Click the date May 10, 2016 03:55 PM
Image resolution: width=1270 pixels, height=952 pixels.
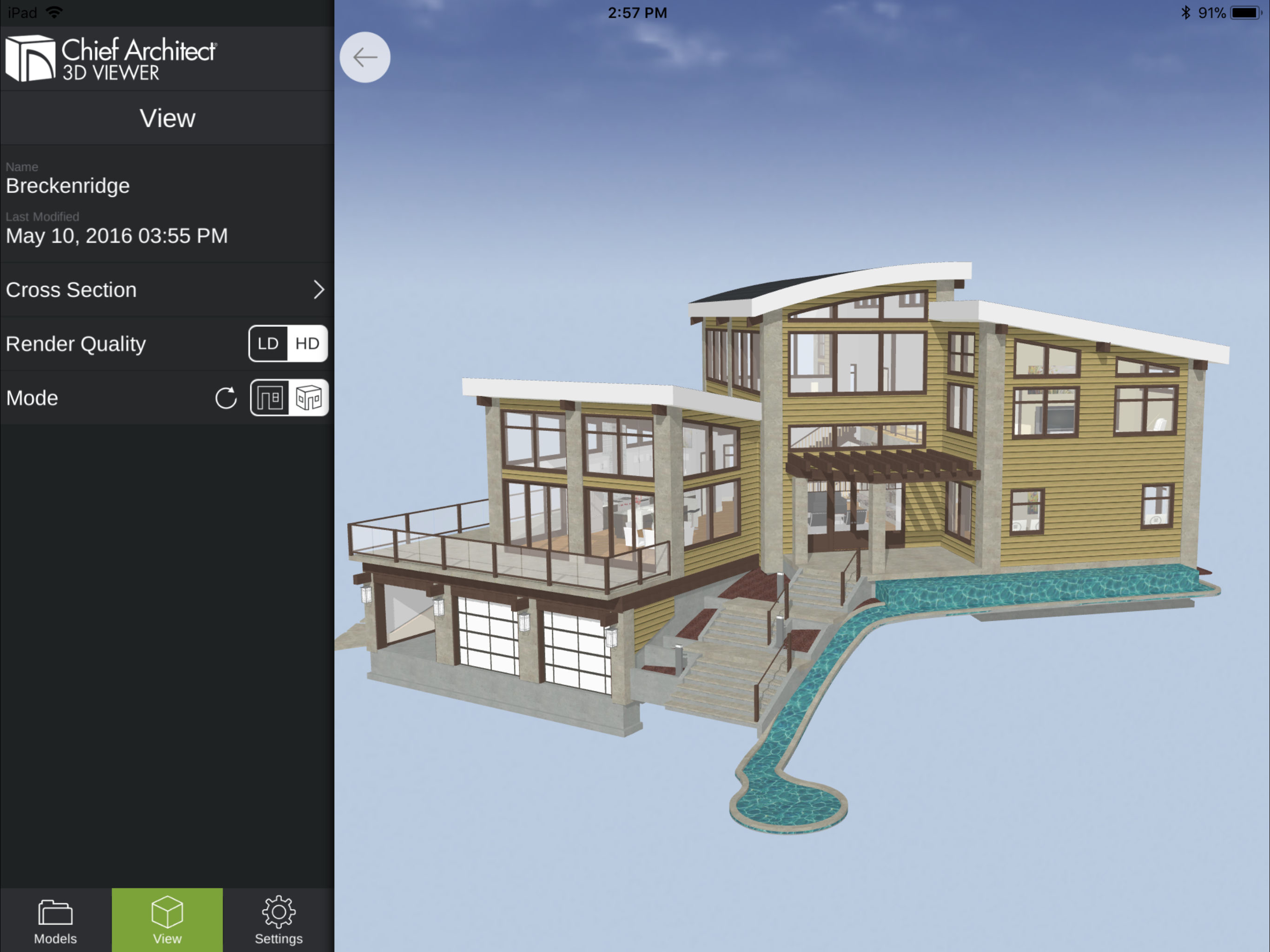point(117,235)
